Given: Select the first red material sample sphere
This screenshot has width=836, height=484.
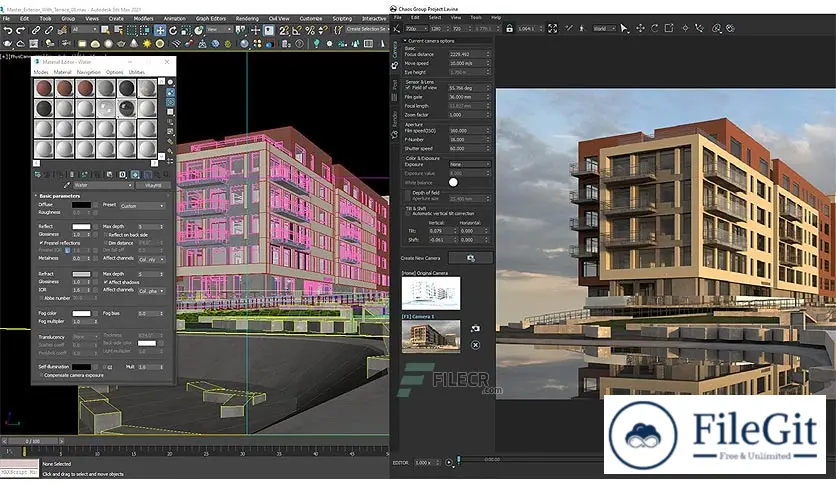Looking at the screenshot, I should (x=44, y=88).
